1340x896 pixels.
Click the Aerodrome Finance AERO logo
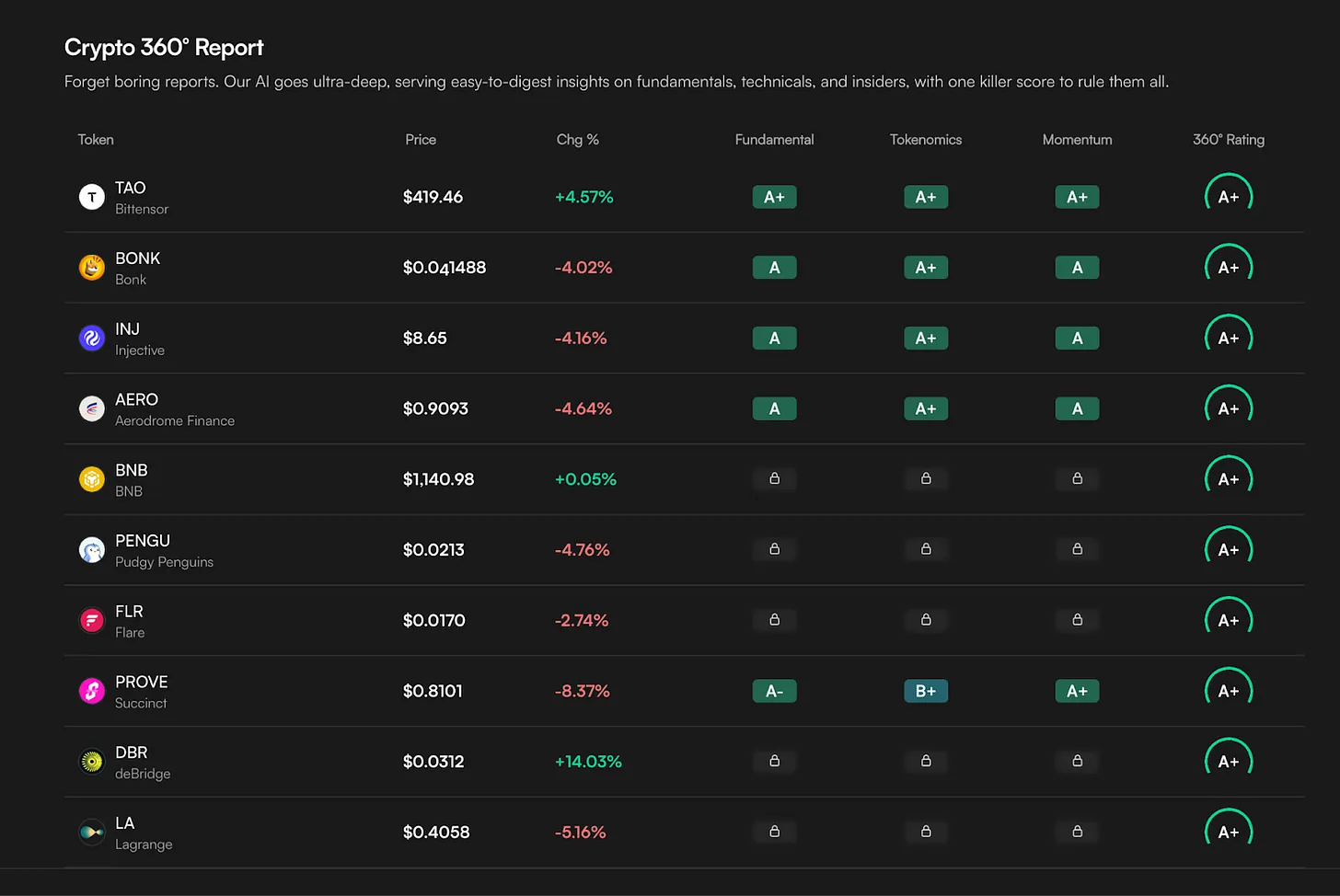point(92,408)
